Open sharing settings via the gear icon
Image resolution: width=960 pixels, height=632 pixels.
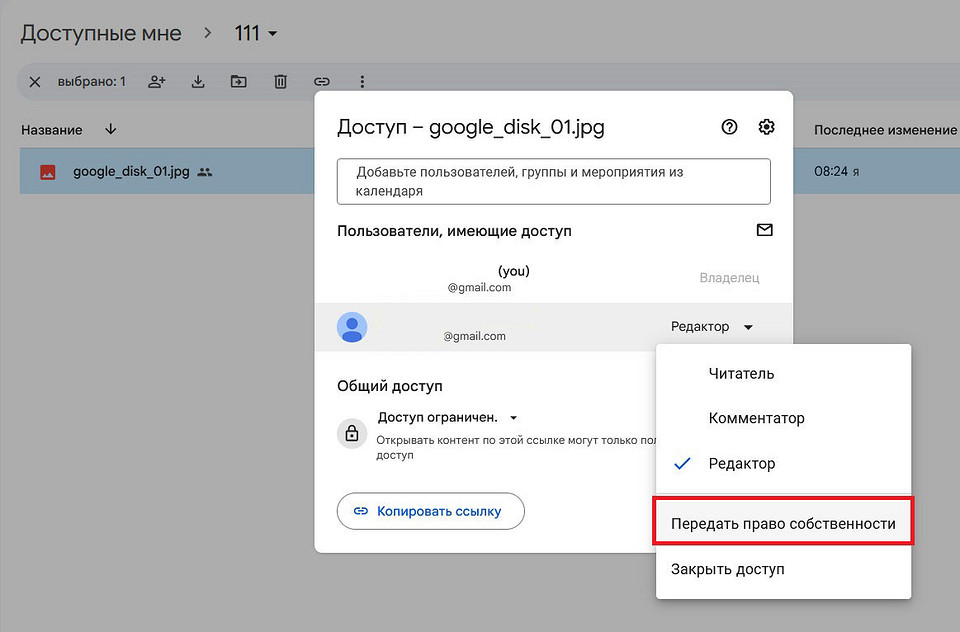766,127
